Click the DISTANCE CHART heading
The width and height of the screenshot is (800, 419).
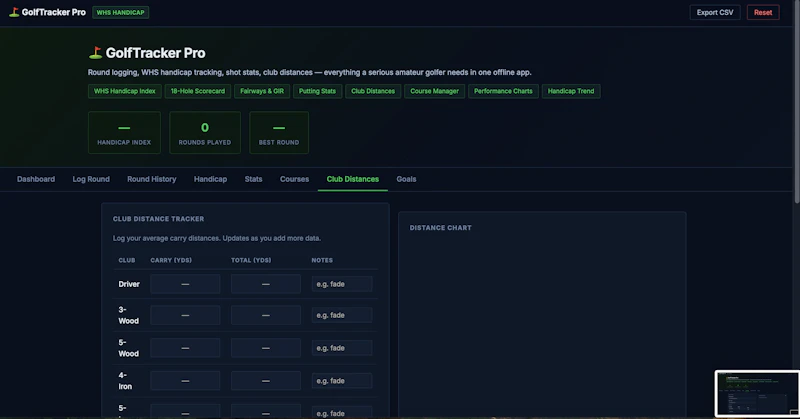pyautogui.click(x=440, y=228)
